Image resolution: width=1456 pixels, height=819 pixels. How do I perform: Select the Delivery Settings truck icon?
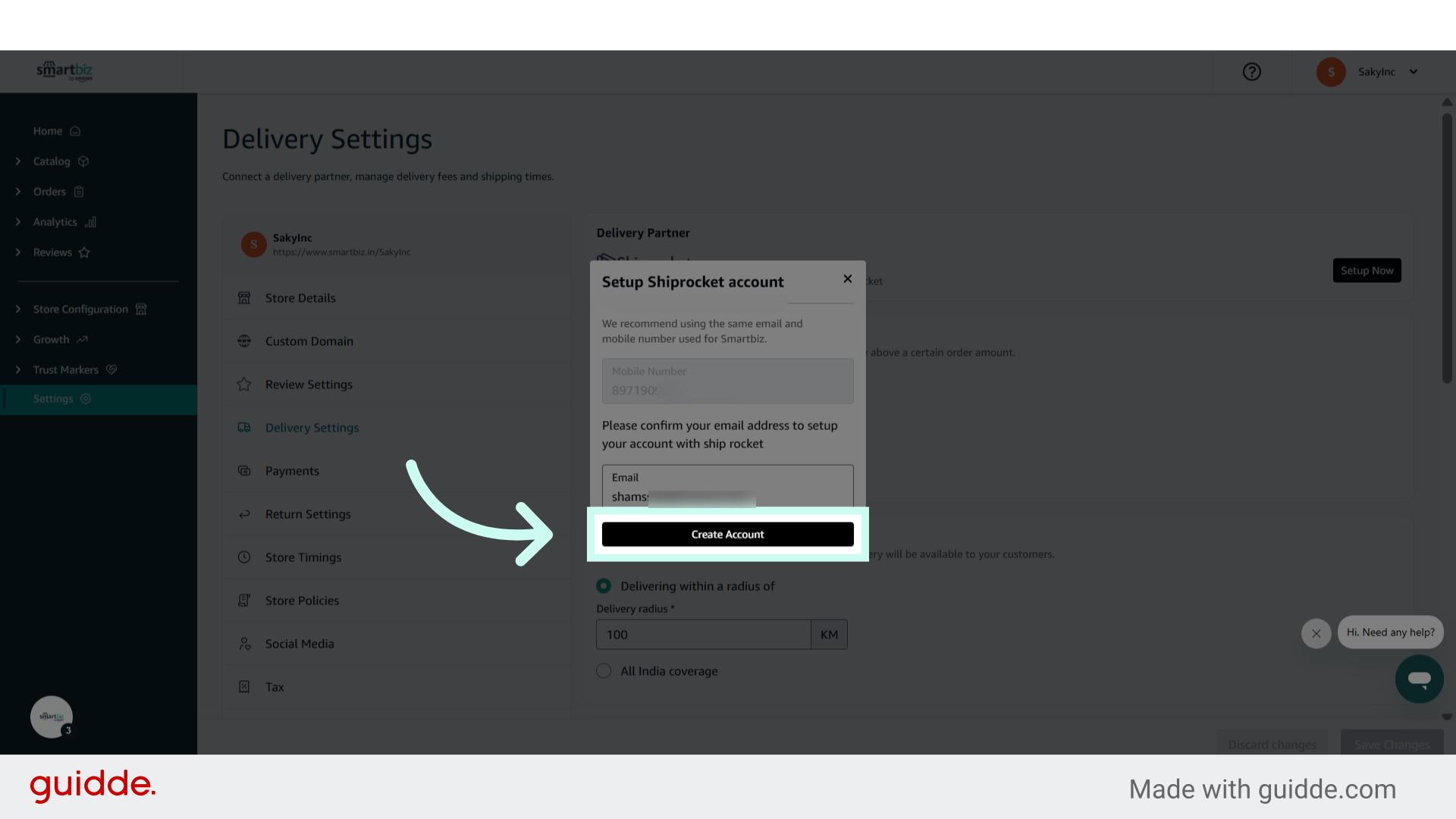tap(244, 427)
